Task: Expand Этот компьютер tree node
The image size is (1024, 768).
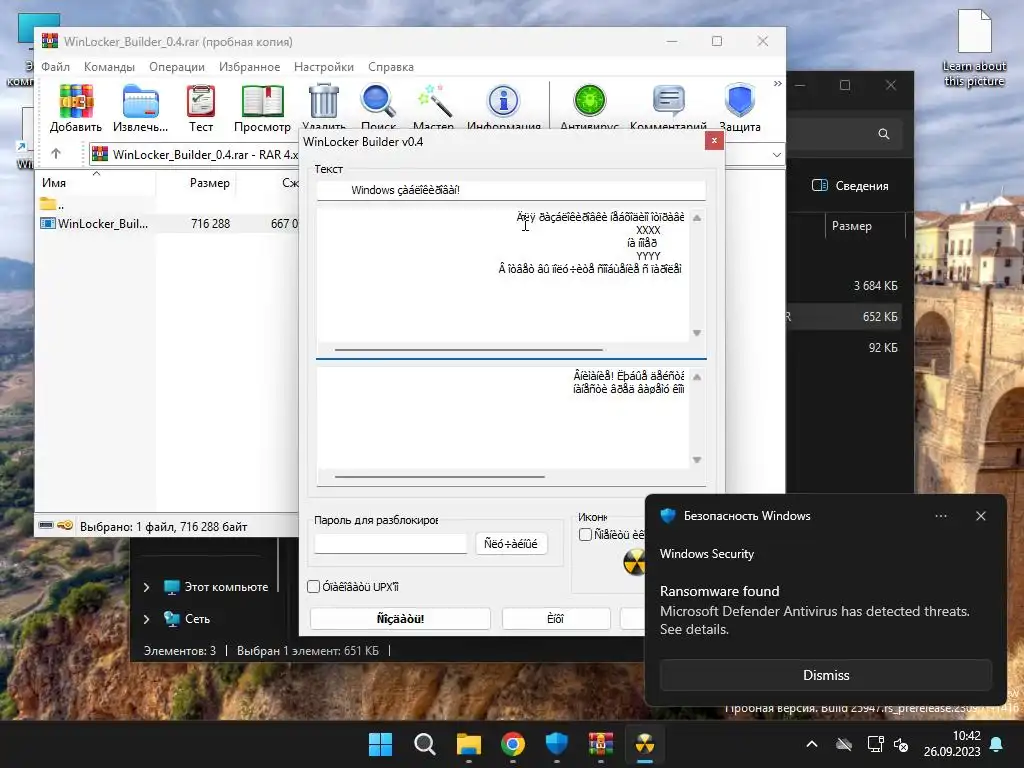Action: tap(146, 587)
